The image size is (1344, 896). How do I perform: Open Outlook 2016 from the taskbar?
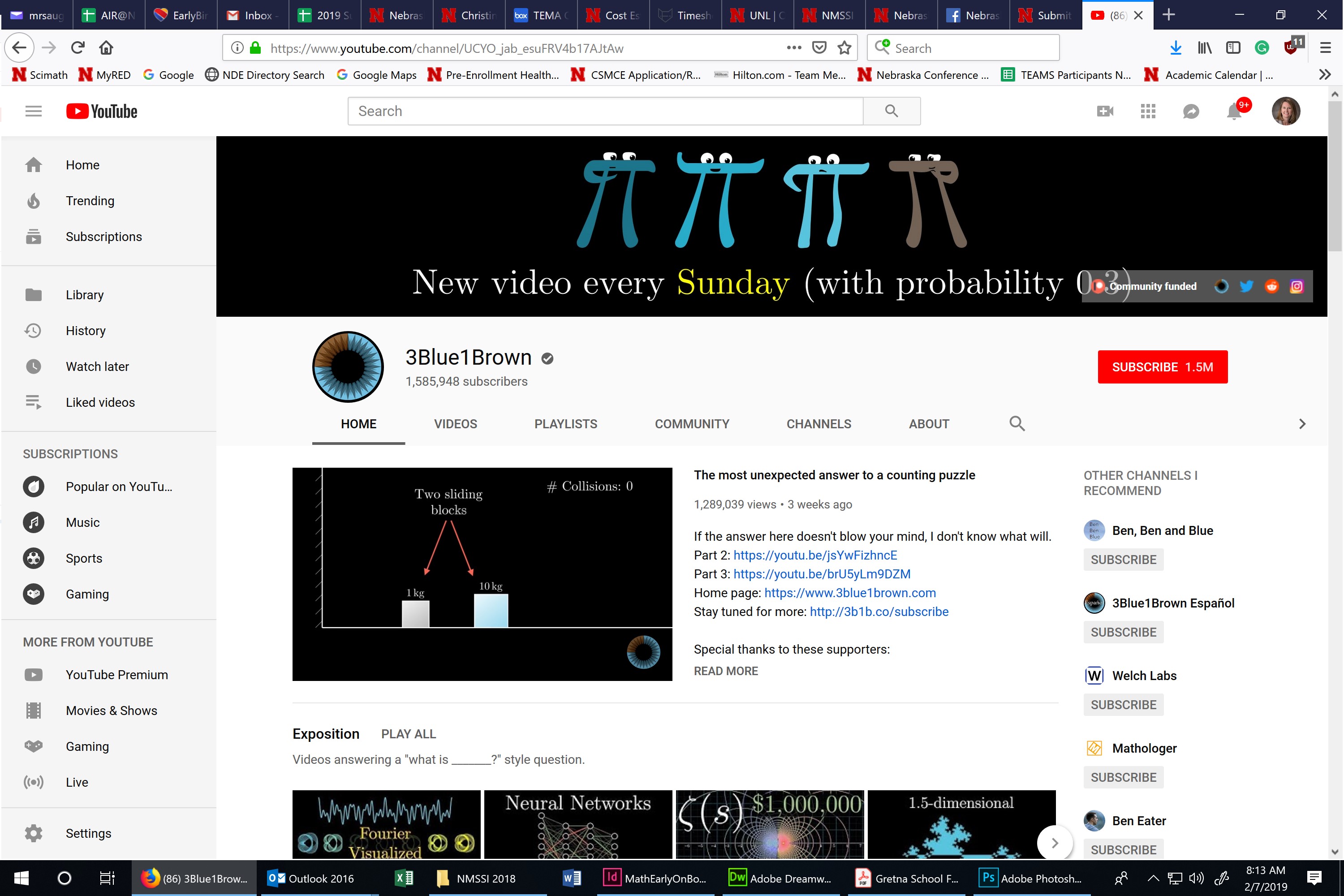pos(311,878)
